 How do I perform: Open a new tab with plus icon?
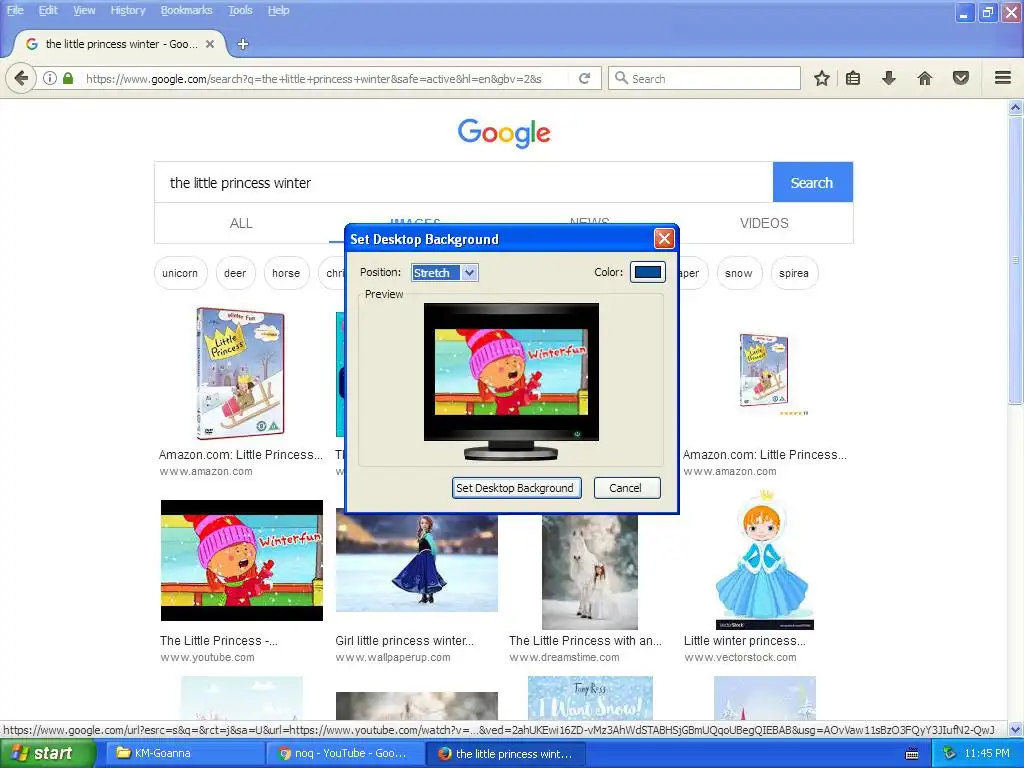pyautogui.click(x=243, y=44)
